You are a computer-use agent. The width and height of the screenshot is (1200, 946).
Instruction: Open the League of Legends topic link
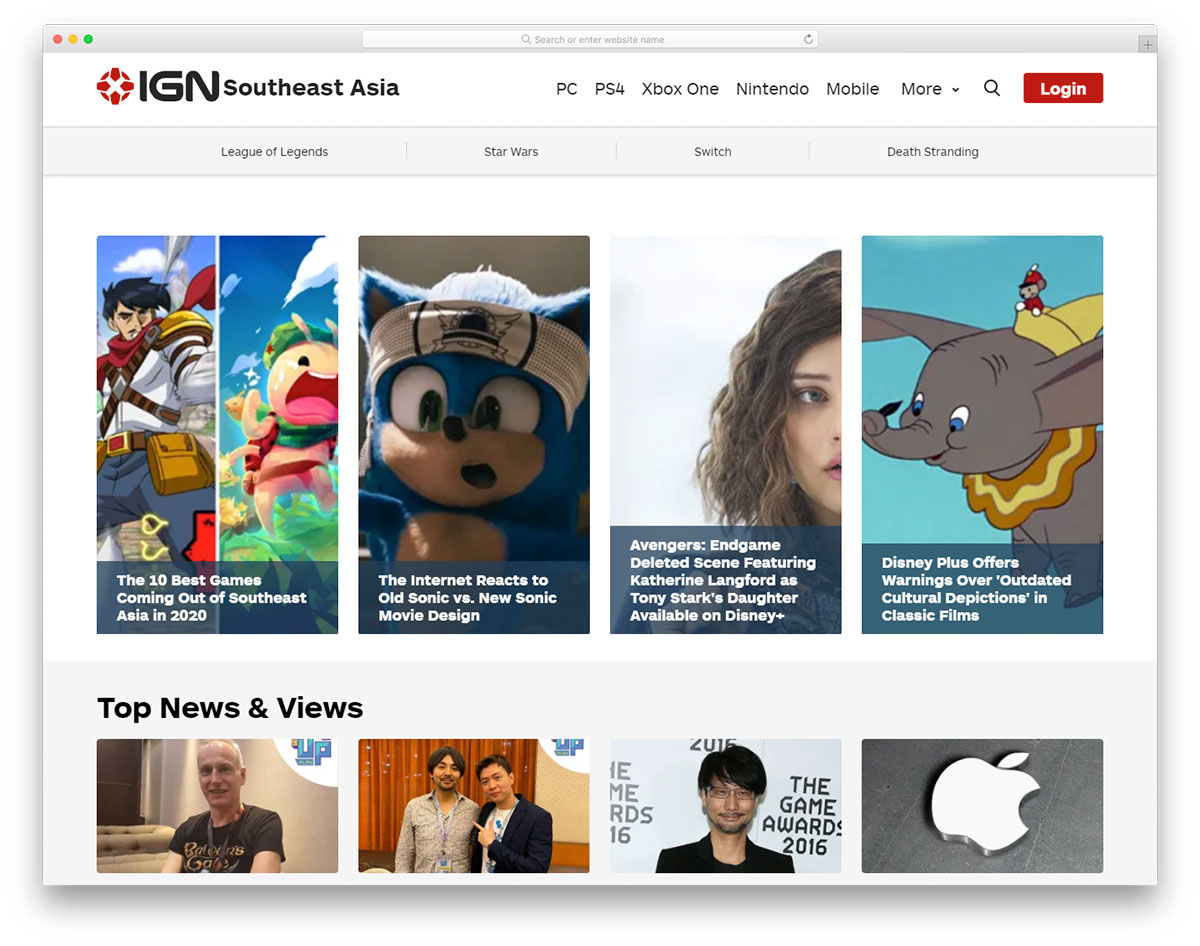[274, 151]
